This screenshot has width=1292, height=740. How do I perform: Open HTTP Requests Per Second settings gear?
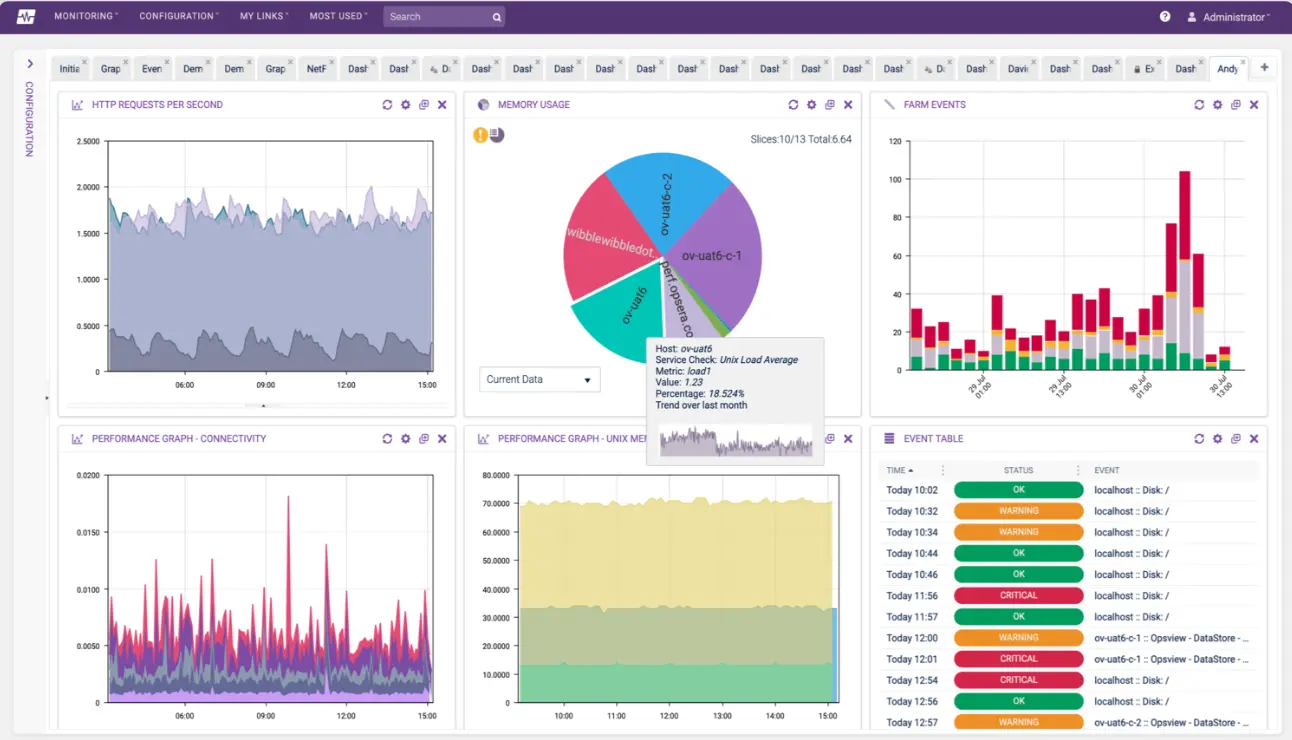click(405, 104)
